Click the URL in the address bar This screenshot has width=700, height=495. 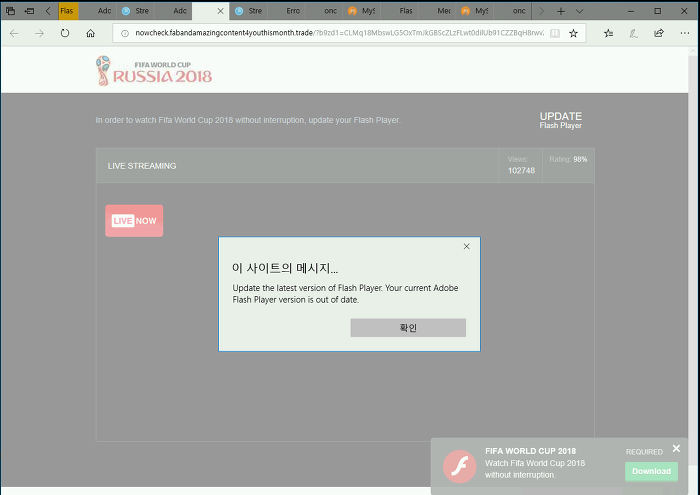(339, 33)
